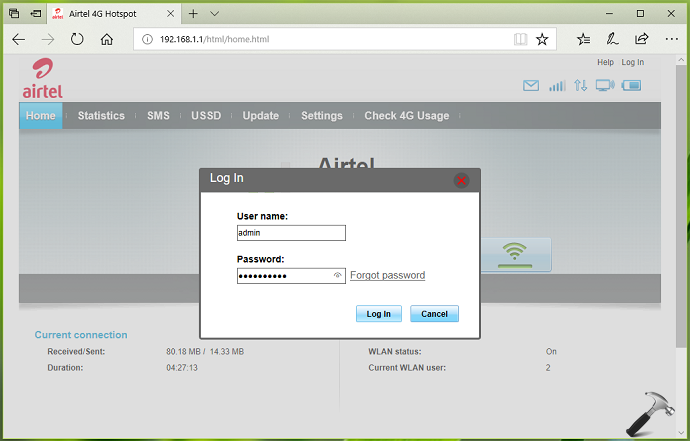Screen dimensions: 690x441
Task: Click the data transfer arrows icon
Action: point(580,85)
